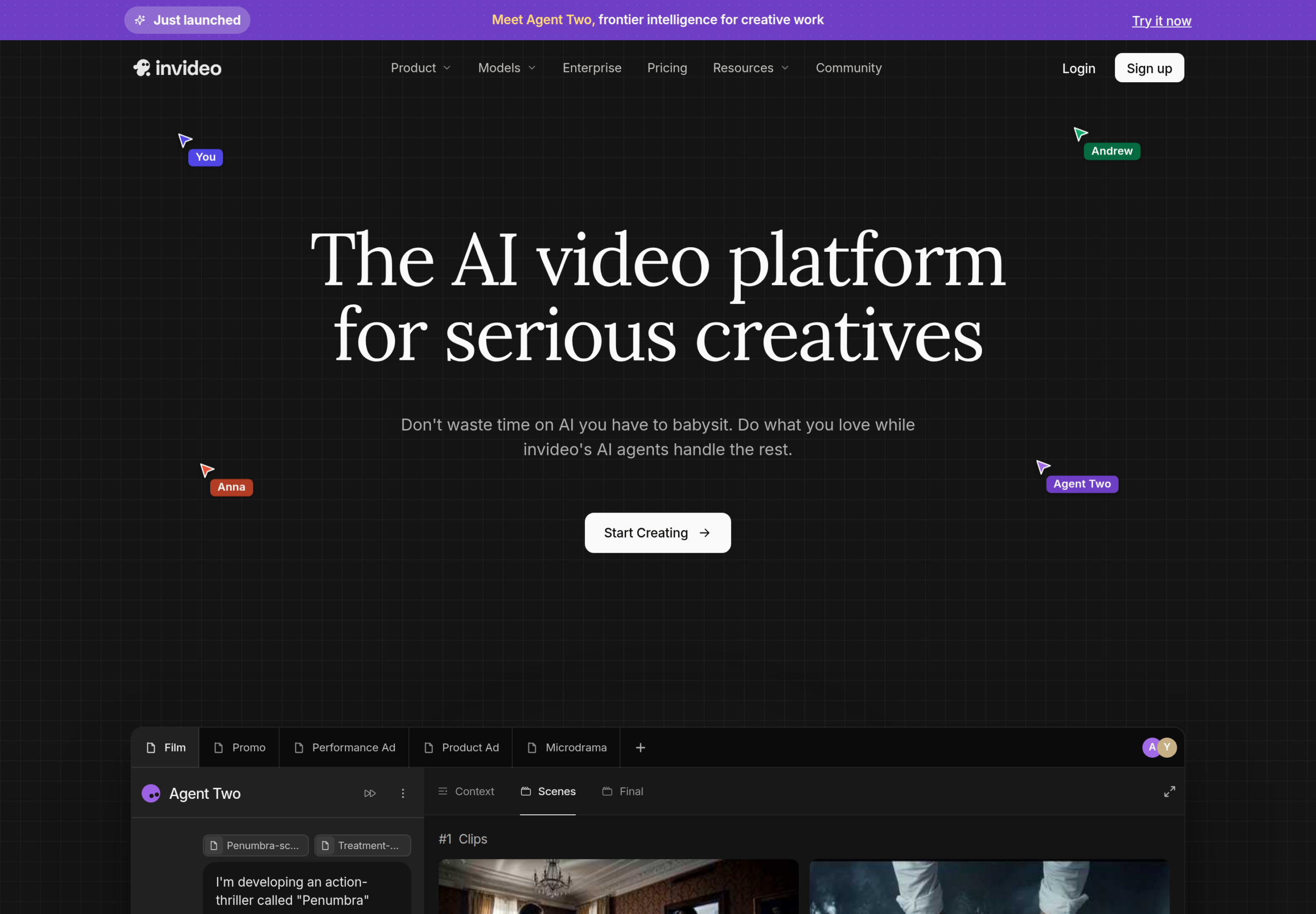Viewport: 1316px width, 914px height.
Task: Expand the Product dropdown menu
Action: click(421, 67)
